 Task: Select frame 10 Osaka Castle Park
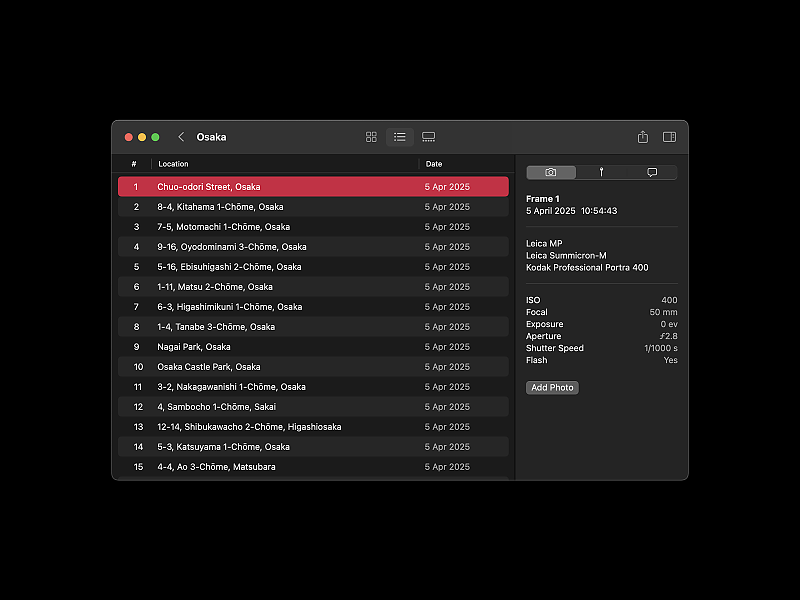coord(313,367)
